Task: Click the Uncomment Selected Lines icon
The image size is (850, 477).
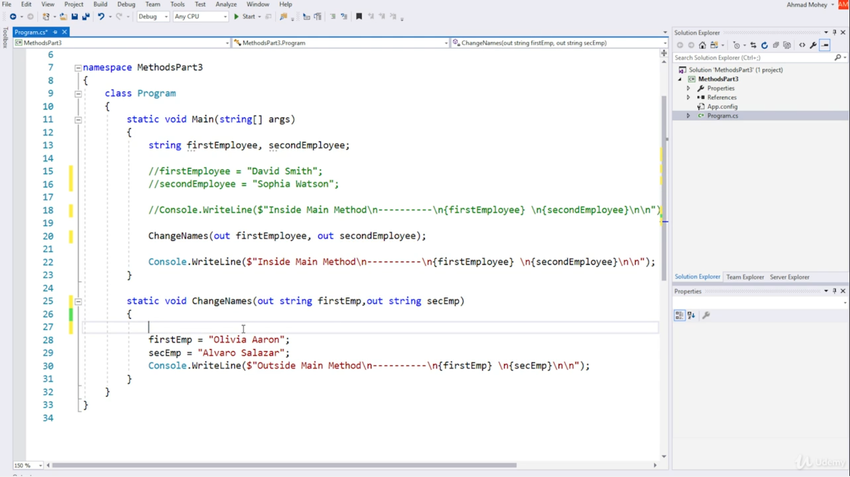Action: [x=344, y=17]
